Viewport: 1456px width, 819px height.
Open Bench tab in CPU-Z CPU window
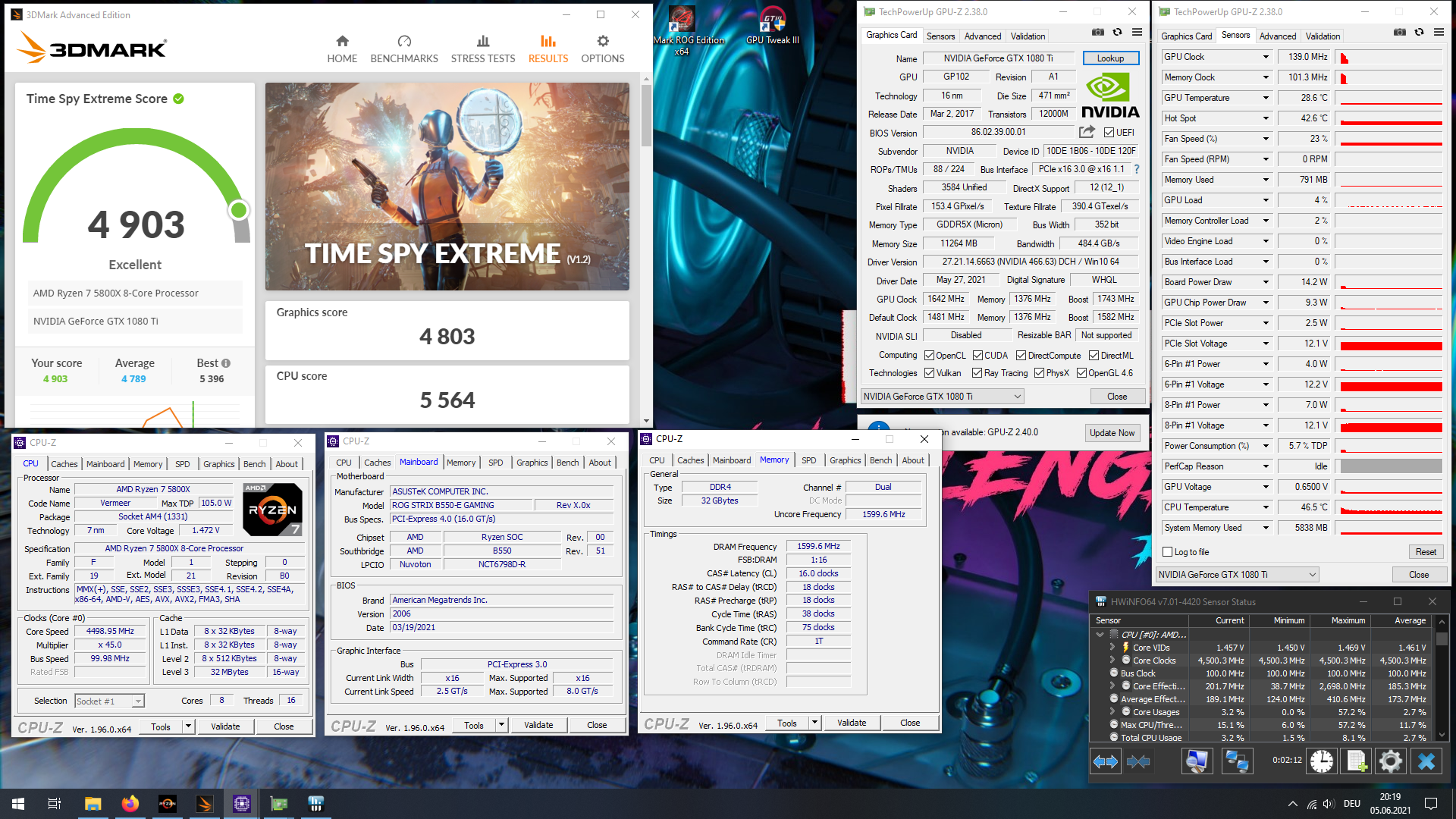pos(254,464)
